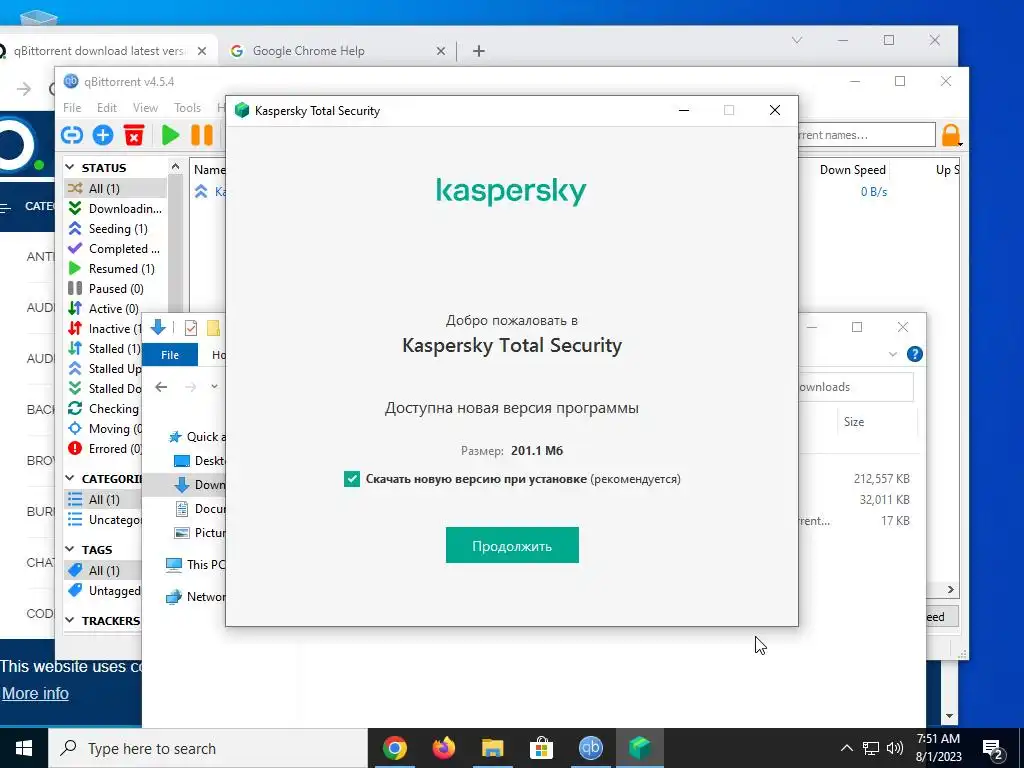The image size is (1024, 768).
Task: Select Uncategorized under CATEGORIES
Action: point(104,520)
